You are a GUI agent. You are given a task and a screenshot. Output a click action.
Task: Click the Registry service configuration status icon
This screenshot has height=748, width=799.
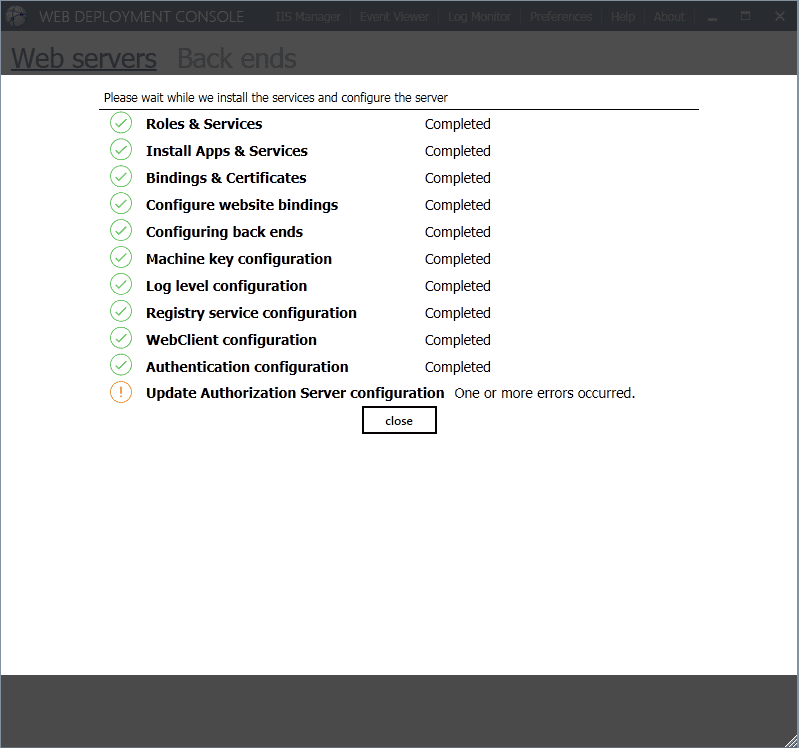click(121, 312)
